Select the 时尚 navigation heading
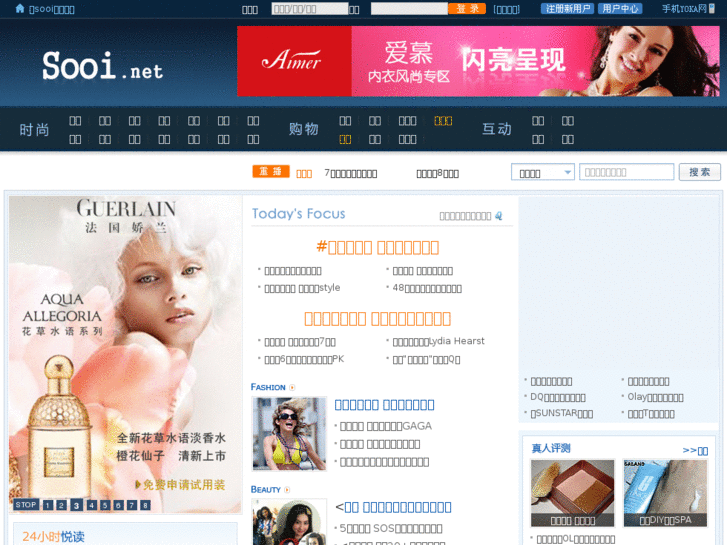727x545 pixels. 34,129
